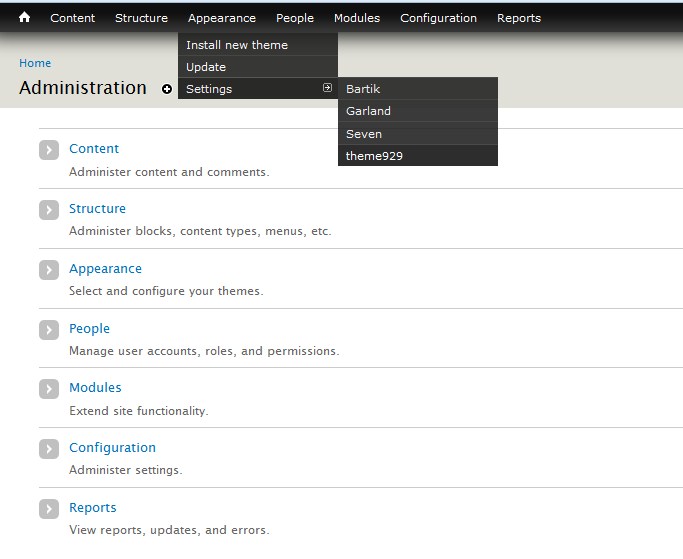
Task: Open the People menu in top bar
Action: 295,18
